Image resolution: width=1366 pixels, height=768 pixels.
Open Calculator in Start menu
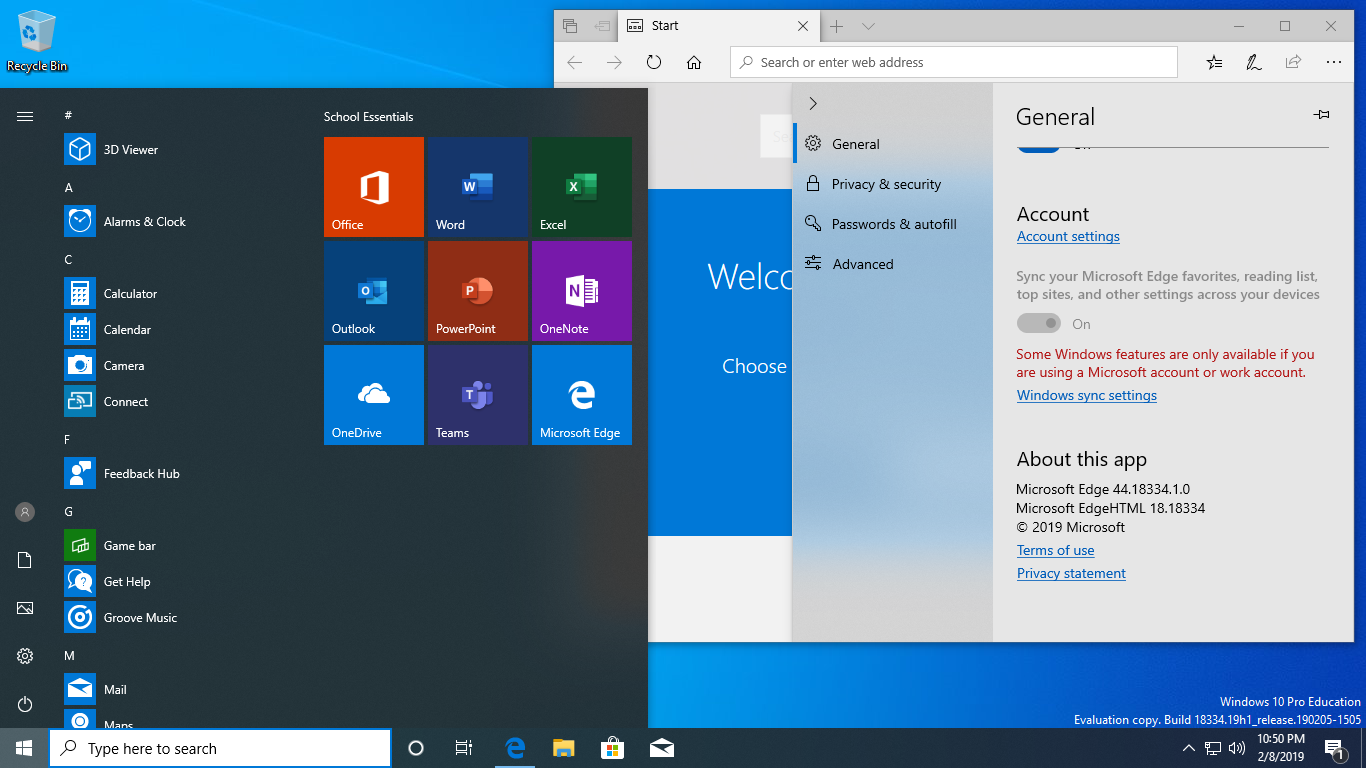point(180,294)
